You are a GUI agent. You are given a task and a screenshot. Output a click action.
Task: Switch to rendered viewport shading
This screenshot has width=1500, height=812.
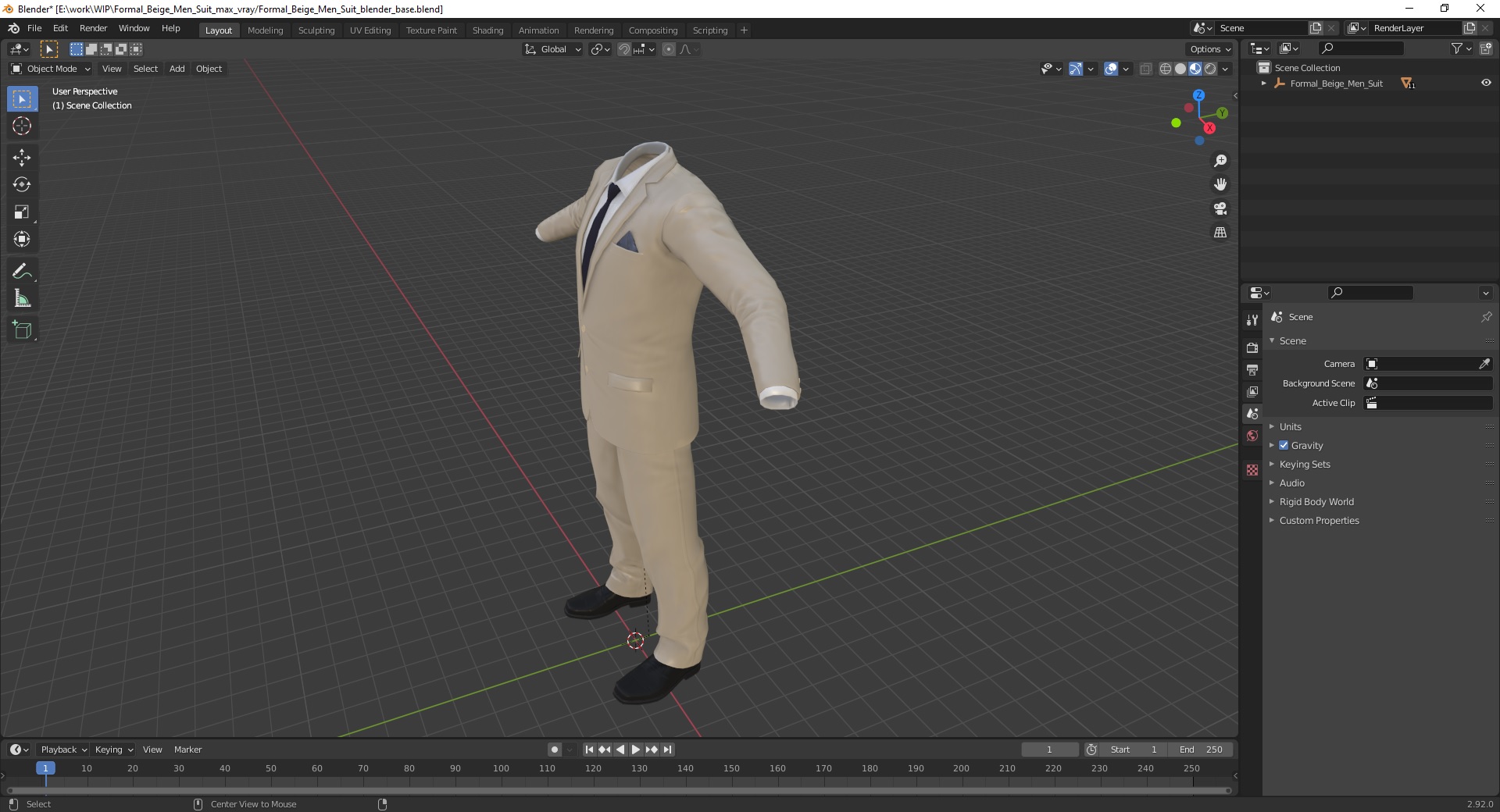1210,69
